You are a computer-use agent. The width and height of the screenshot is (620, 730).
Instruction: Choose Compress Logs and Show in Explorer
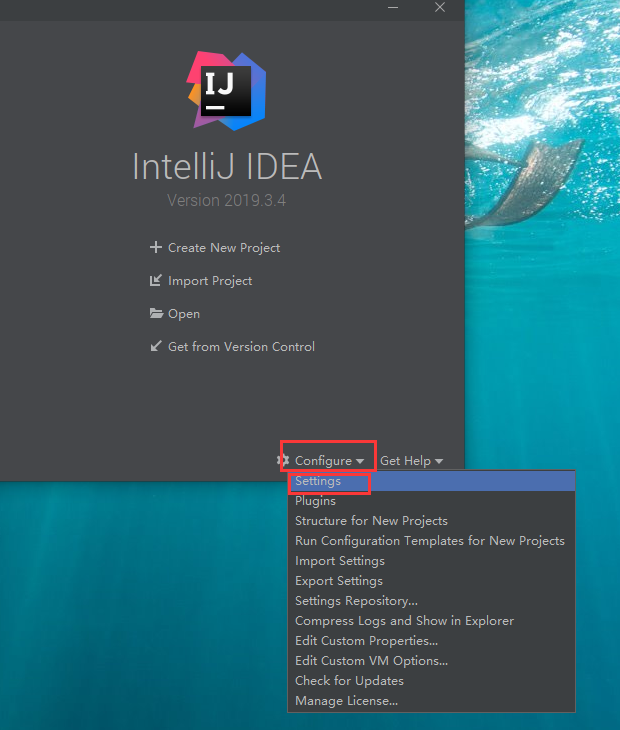click(x=431, y=621)
